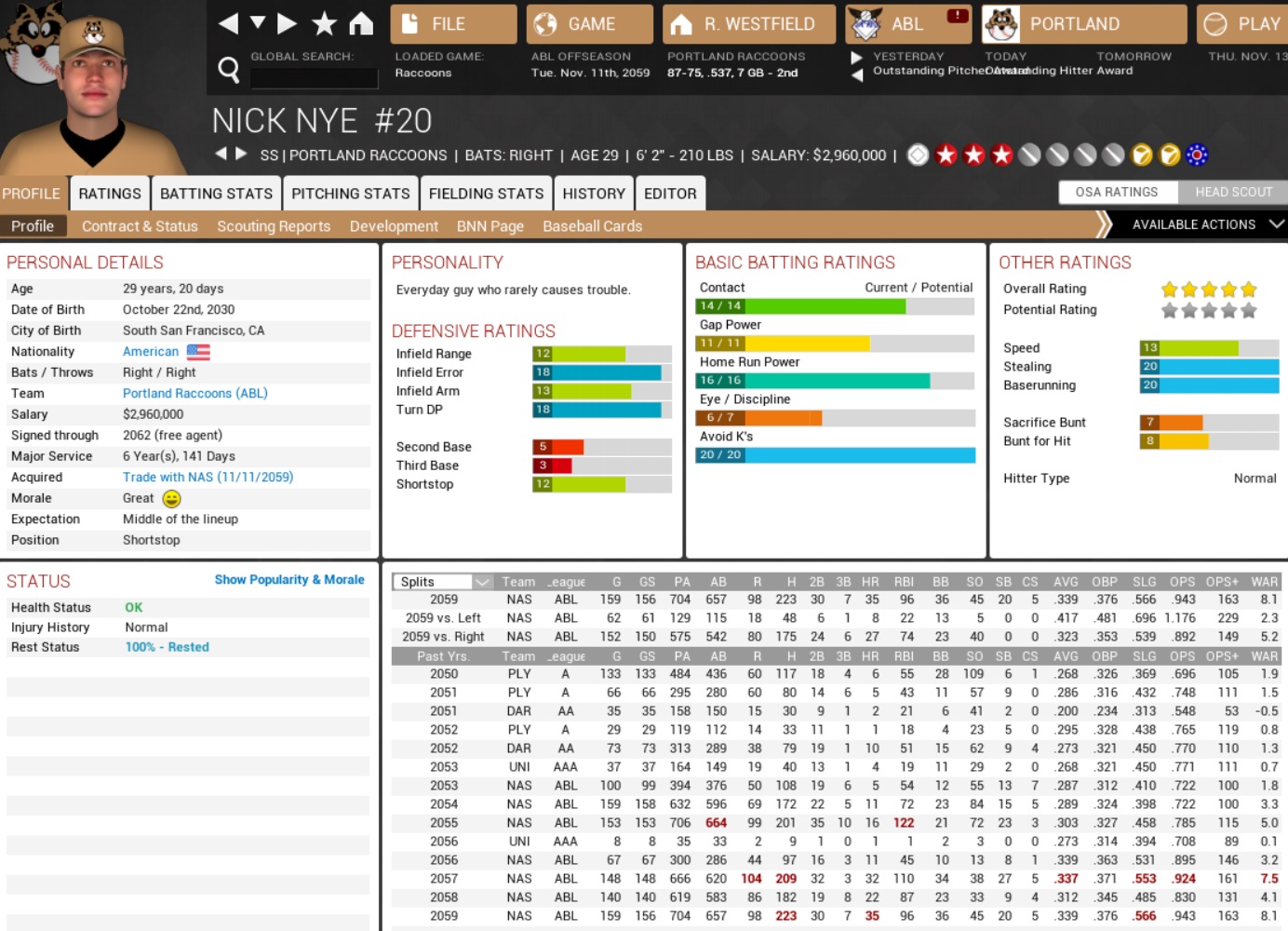Go to next player arrow under name
This screenshot has height=931, width=1288.
click(x=242, y=154)
